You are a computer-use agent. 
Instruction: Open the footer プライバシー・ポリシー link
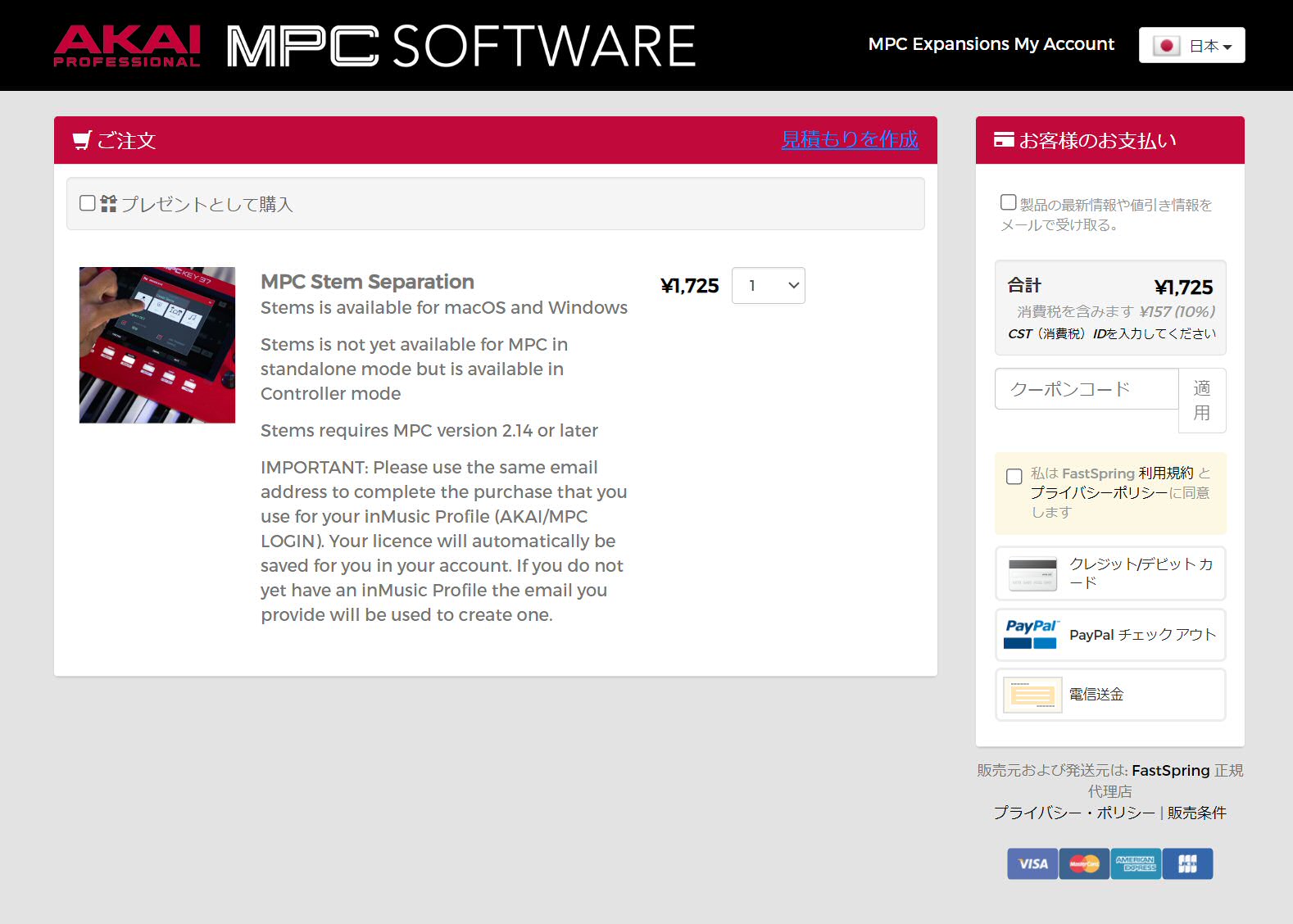click(1074, 813)
